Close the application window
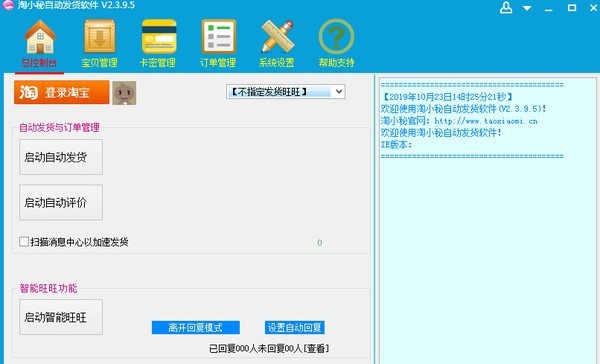Image resolution: width=600 pixels, height=364 pixels. [593, 8]
